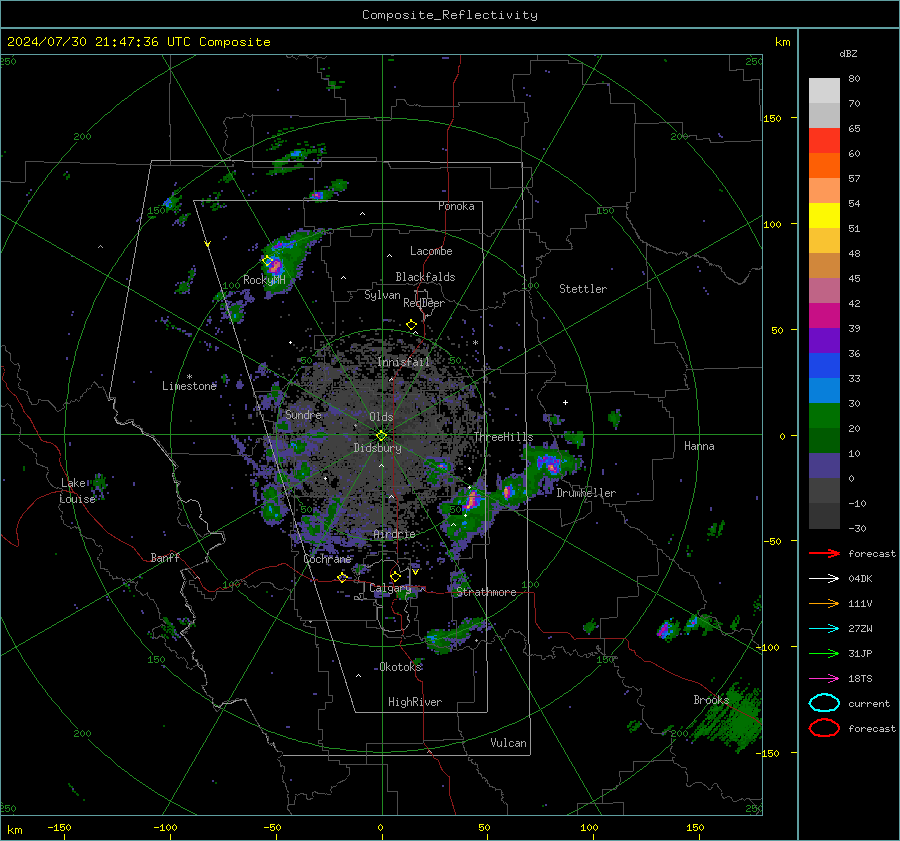Screen dimensions: 900x841
Task: Select the red 65 dBZ color swatch
Action: point(824,141)
